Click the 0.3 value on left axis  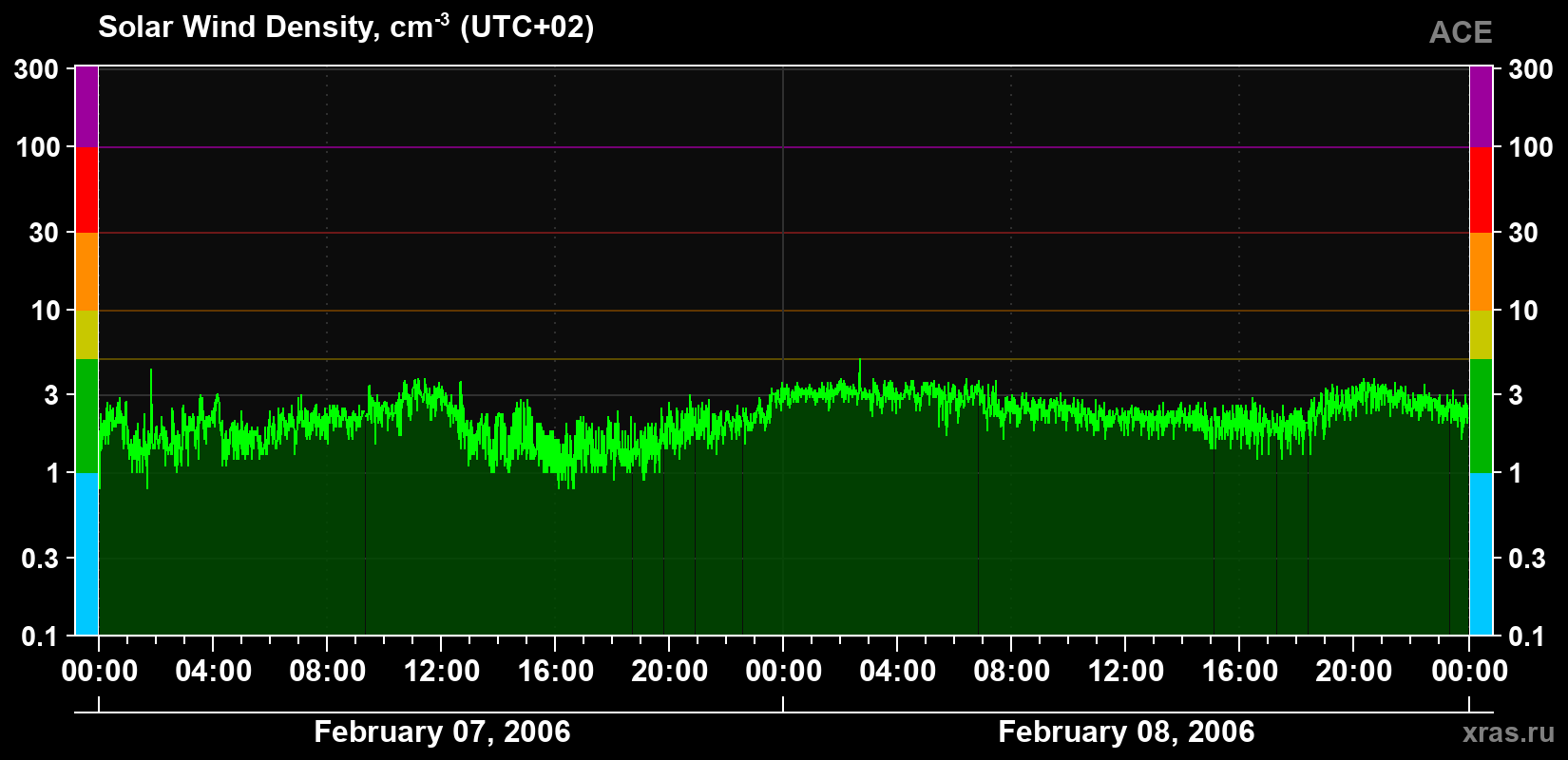coord(40,559)
